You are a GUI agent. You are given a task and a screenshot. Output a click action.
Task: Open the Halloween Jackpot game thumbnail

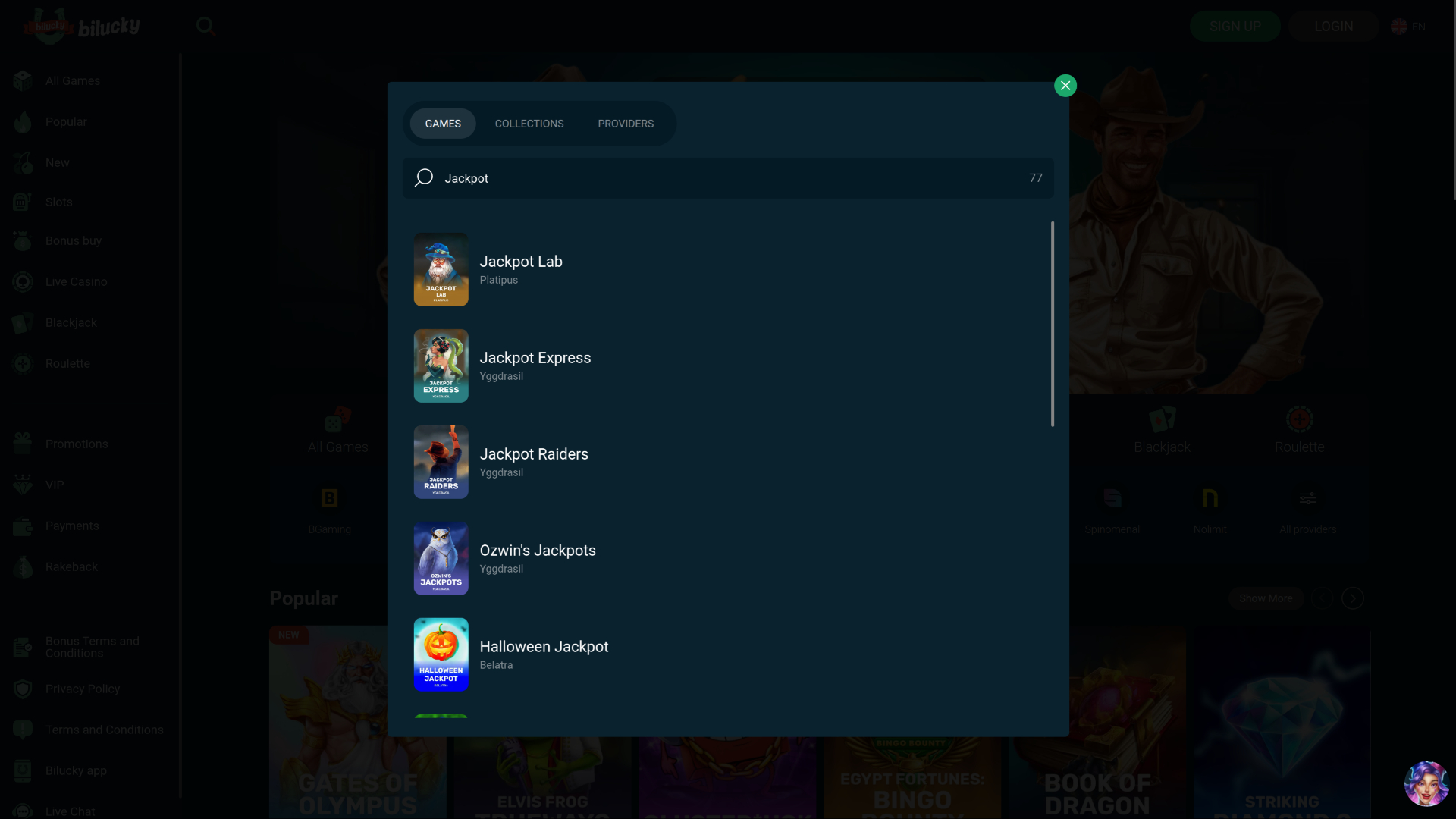pyautogui.click(x=440, y=654)
